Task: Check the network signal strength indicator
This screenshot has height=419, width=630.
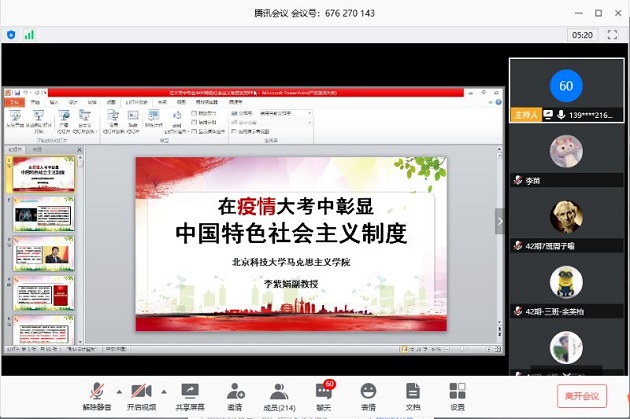Action: (29, 34)
